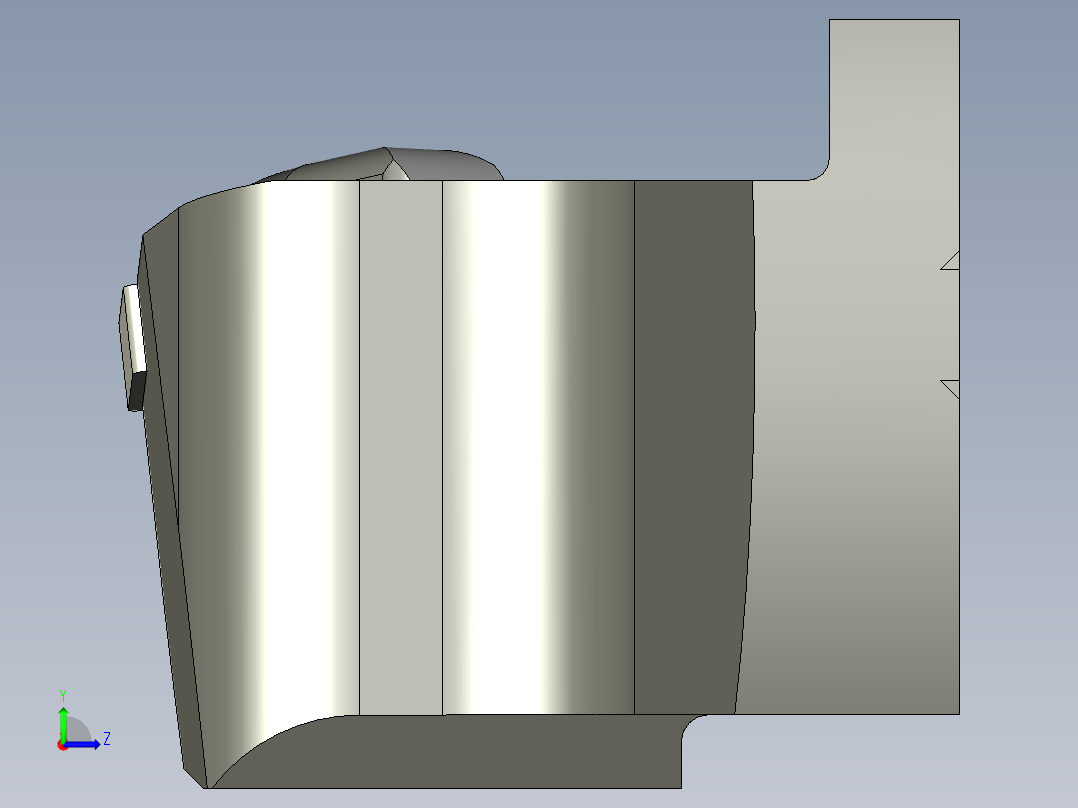Select the tall rectangular flange at upper right

click(x=894, y=100)
